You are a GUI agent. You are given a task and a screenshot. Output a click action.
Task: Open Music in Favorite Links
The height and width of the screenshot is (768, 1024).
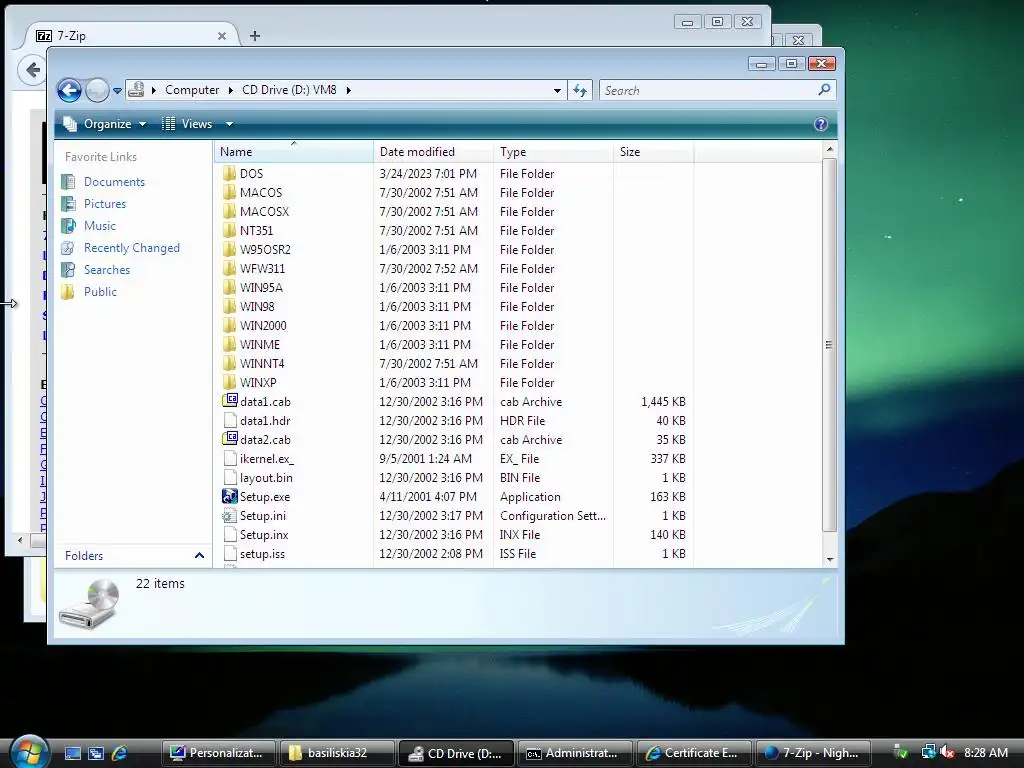click(100, 226)
